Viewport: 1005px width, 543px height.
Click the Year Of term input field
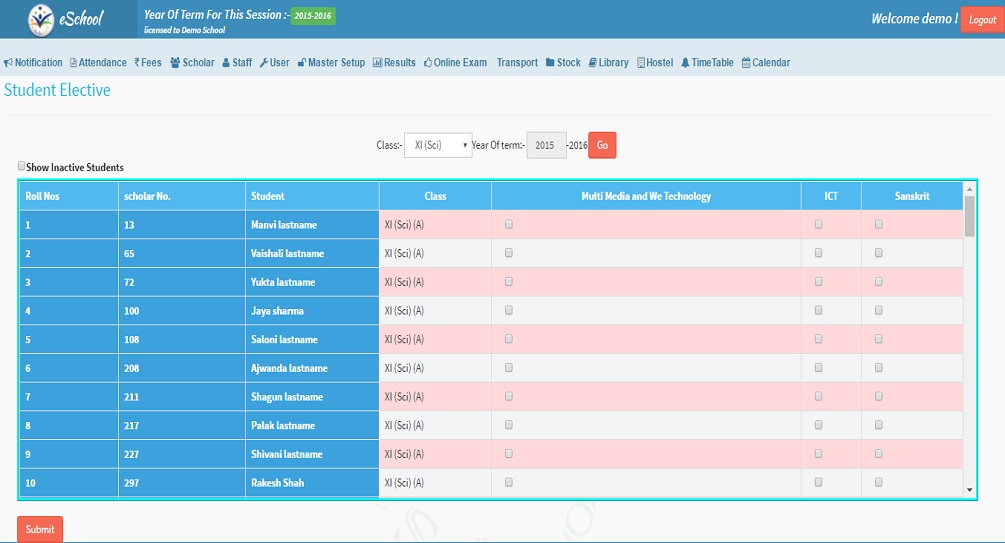pyautogui.click(x=546, y=145)
